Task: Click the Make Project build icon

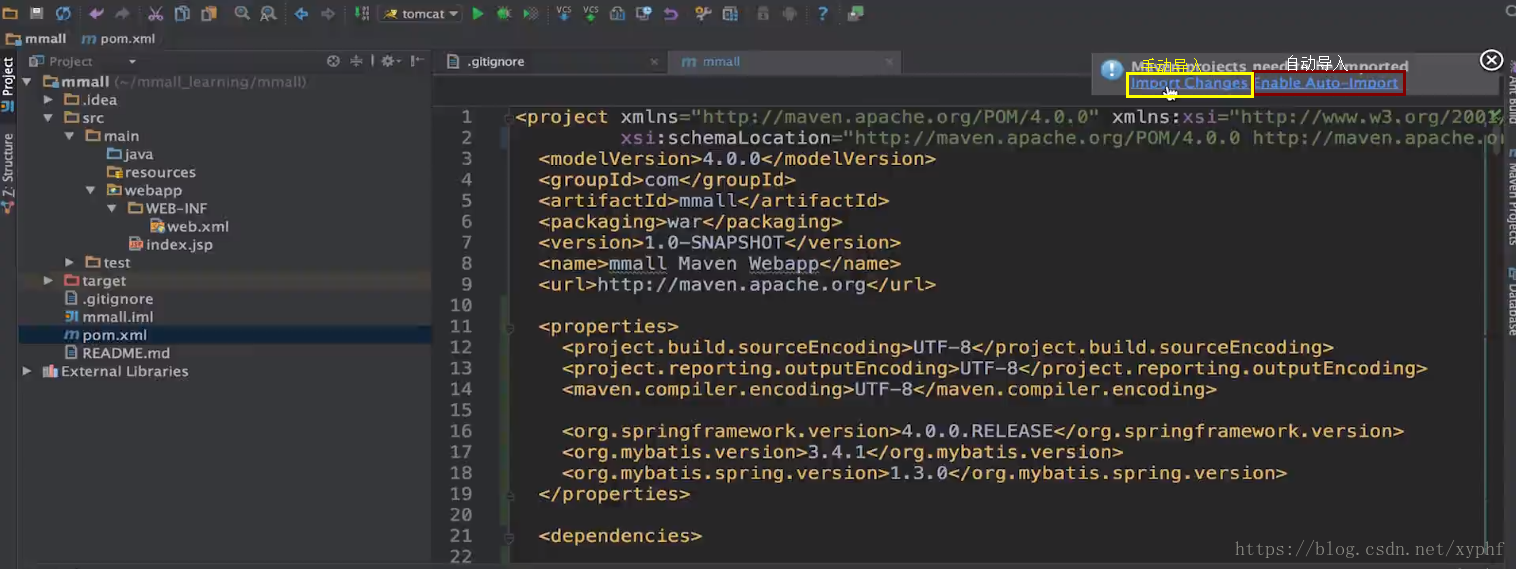Action: (361, 14)
